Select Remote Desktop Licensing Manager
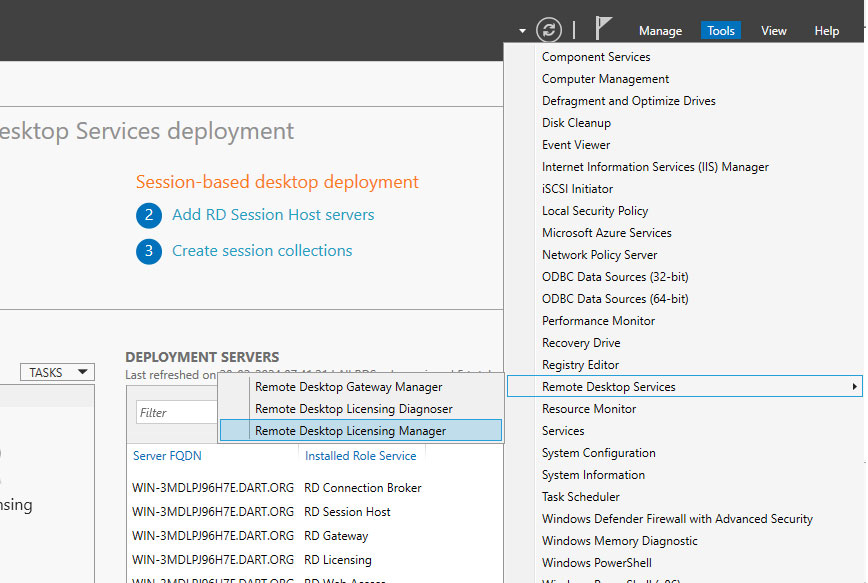 pos(350,431)
